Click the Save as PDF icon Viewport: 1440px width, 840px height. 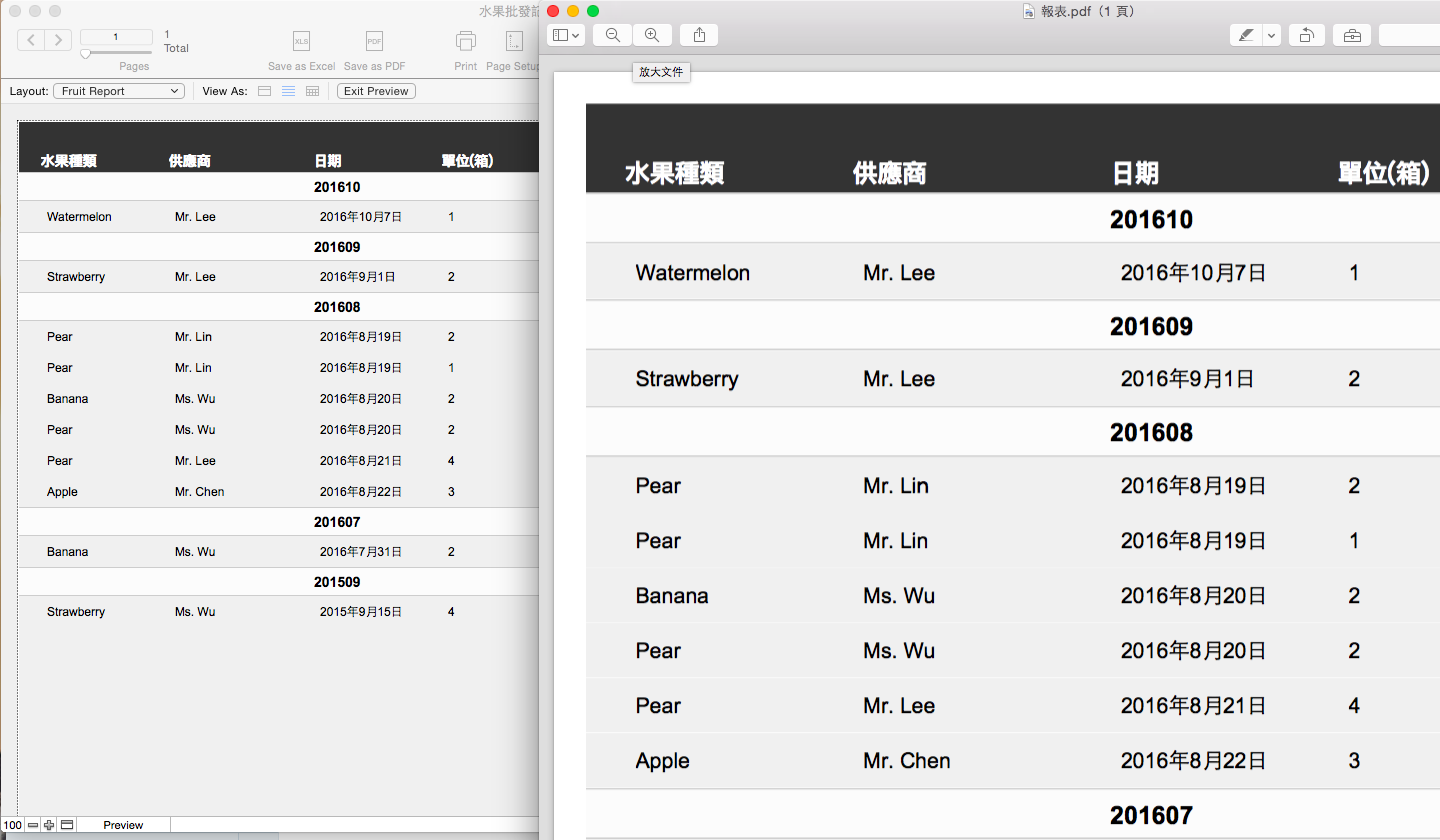tap(374, 41)
